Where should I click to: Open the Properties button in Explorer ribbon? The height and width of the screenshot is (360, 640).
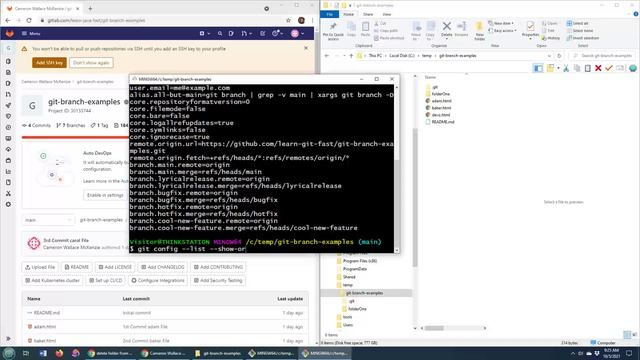530,30
